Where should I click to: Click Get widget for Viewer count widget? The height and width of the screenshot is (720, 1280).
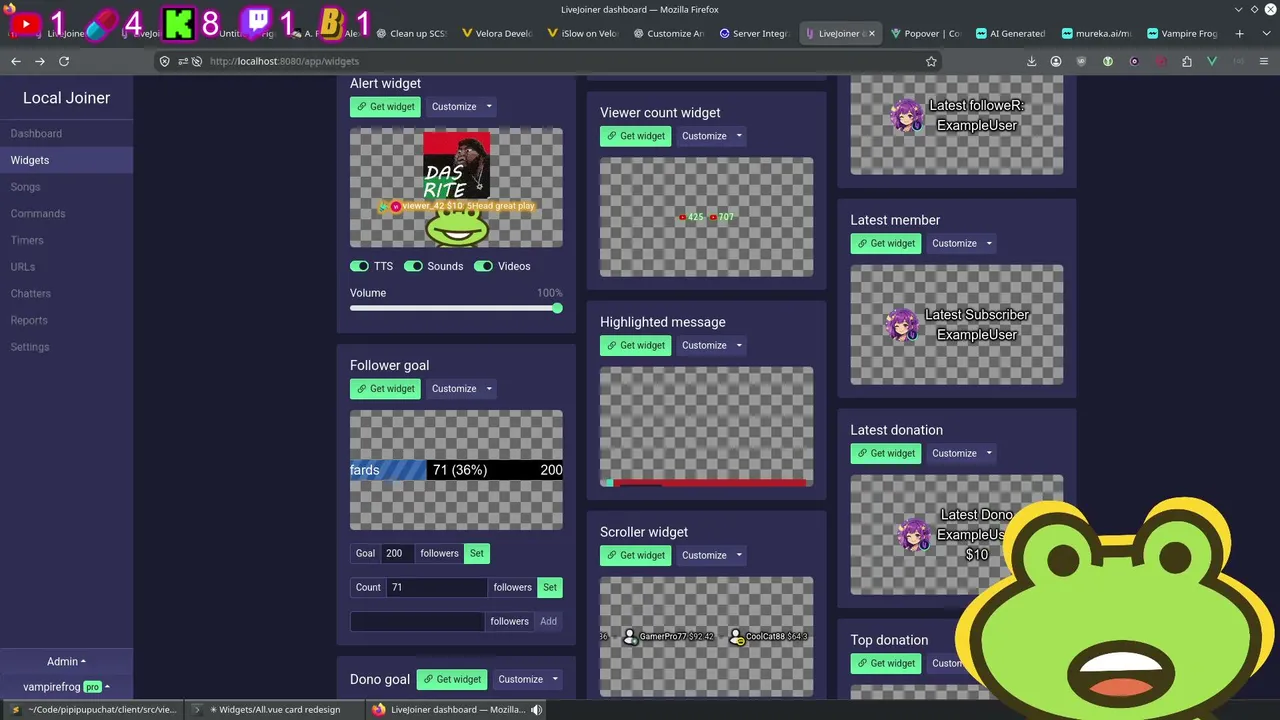(x=635, y=136)
